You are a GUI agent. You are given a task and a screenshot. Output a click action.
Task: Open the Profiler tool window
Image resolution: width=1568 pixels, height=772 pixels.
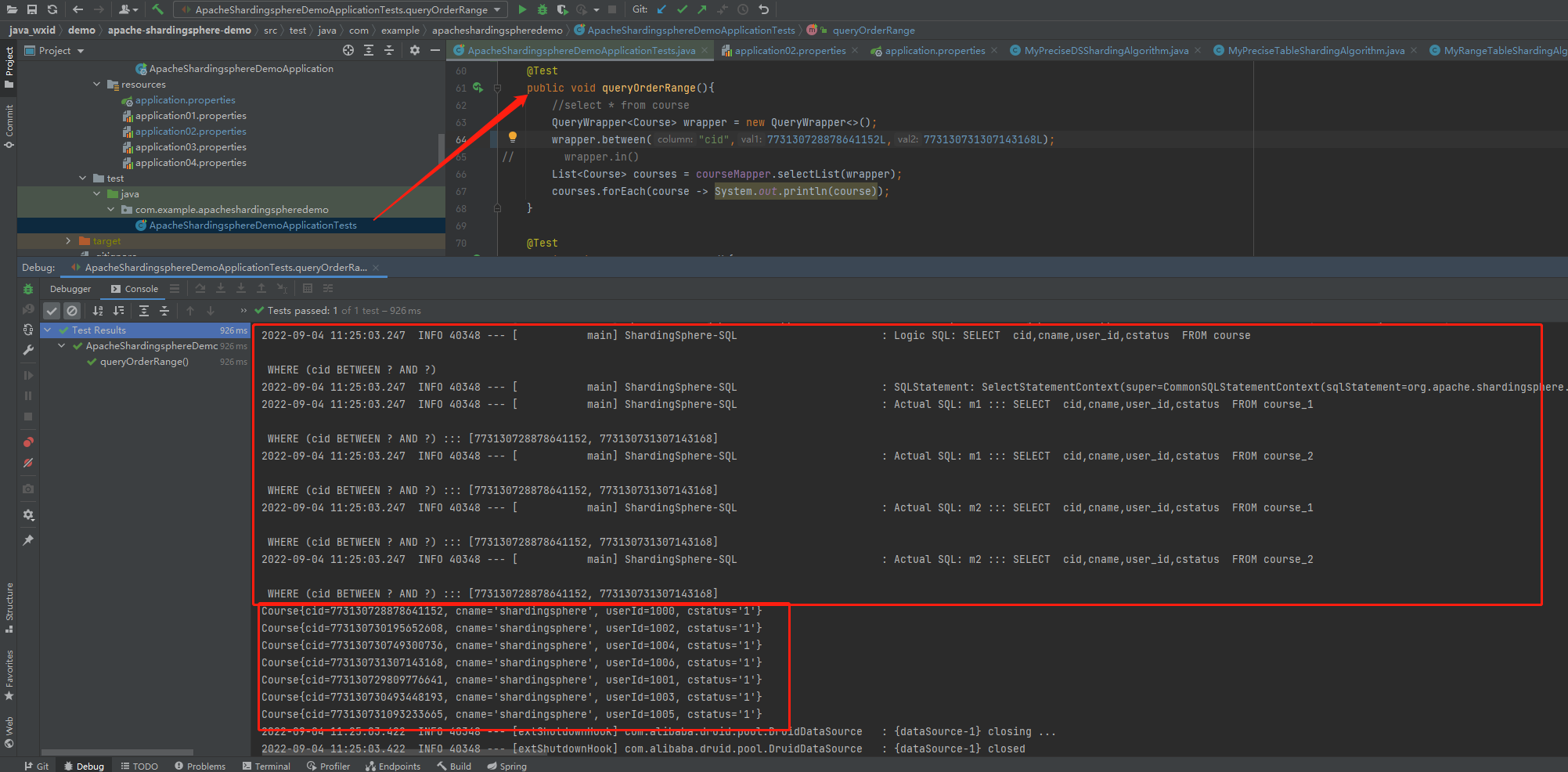pyautogui.click(x=328, y=766)
